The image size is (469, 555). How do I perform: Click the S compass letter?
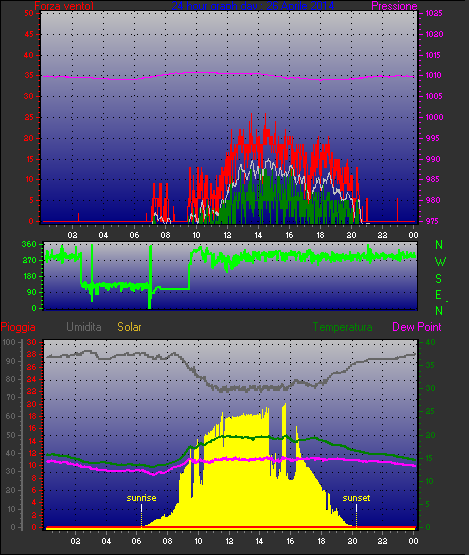click(439, 279)
